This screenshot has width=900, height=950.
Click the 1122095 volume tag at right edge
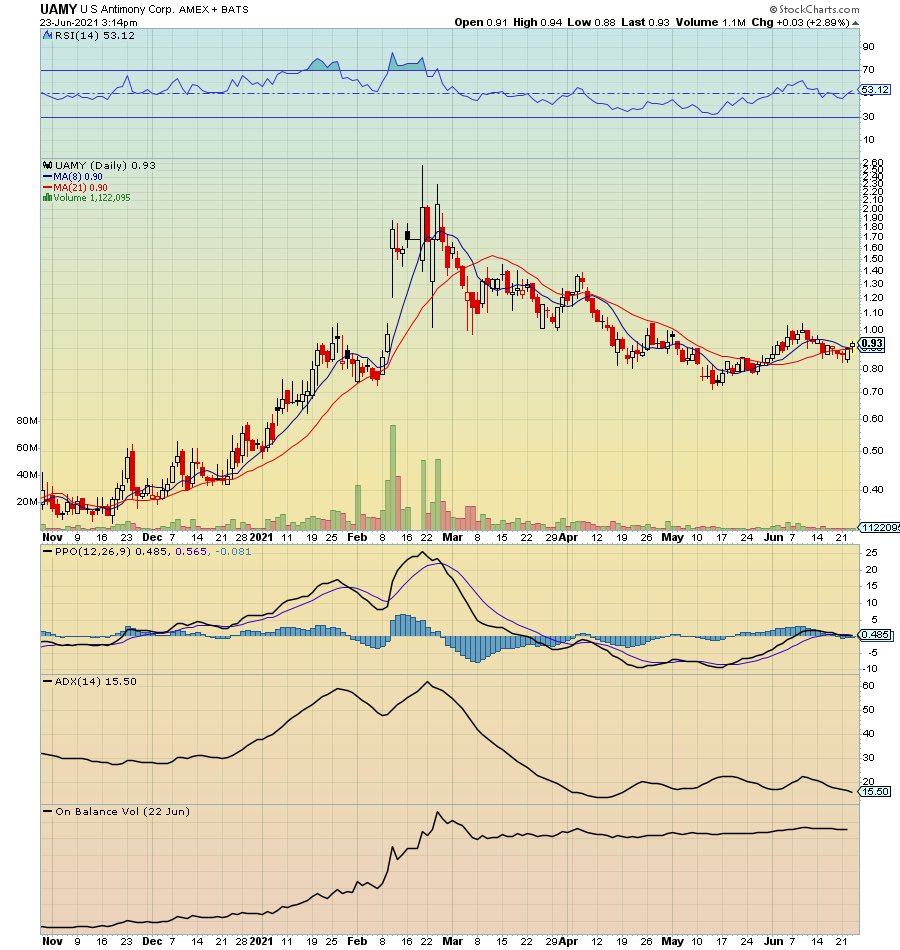pos(881,528)
